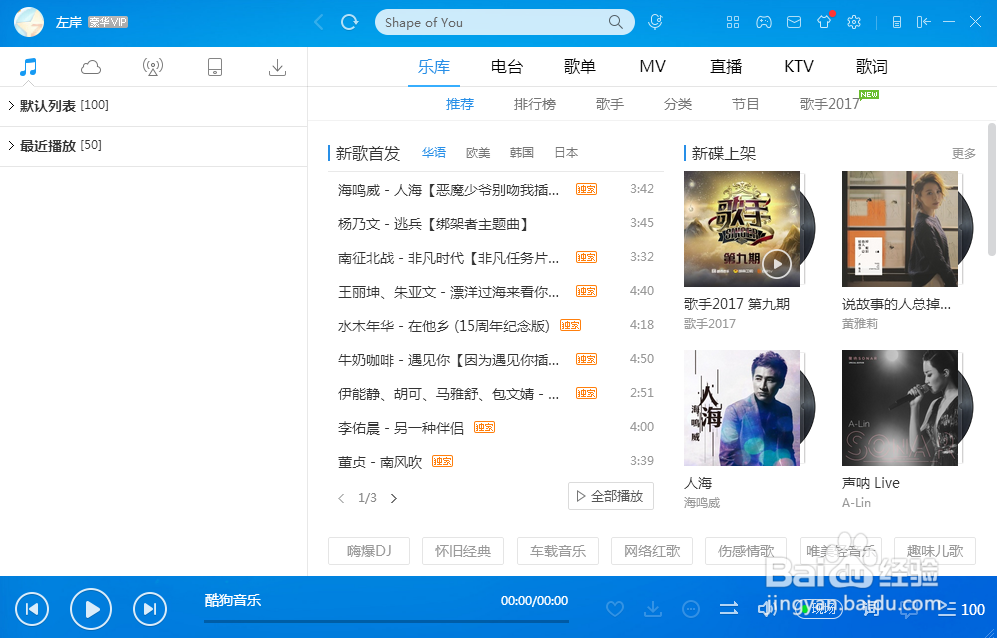Open 声呐 Live album cover
This screenshot has width=997, height=638.
click(900, 408)
